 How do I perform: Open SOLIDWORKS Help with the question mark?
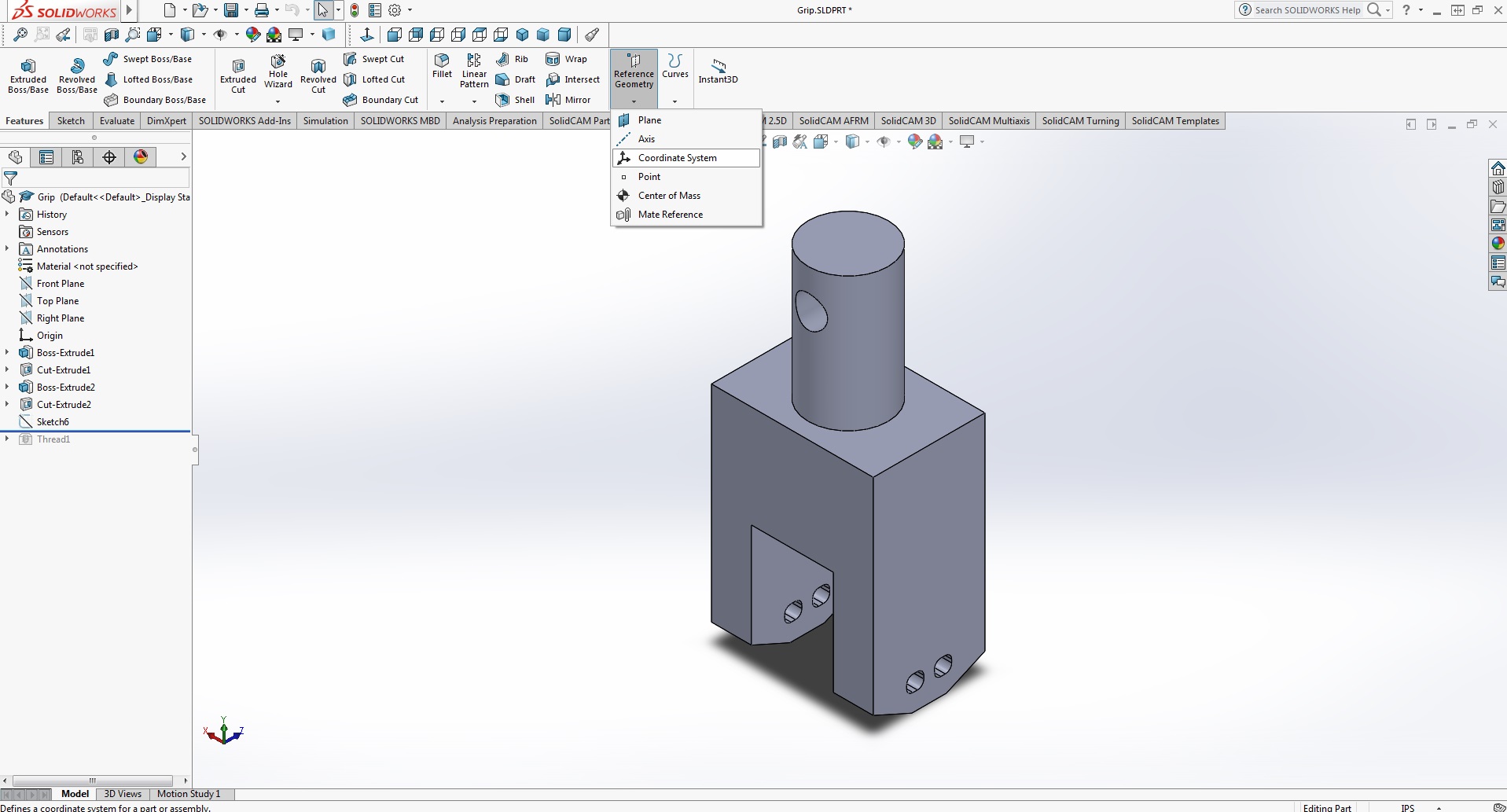(1406, 10)
